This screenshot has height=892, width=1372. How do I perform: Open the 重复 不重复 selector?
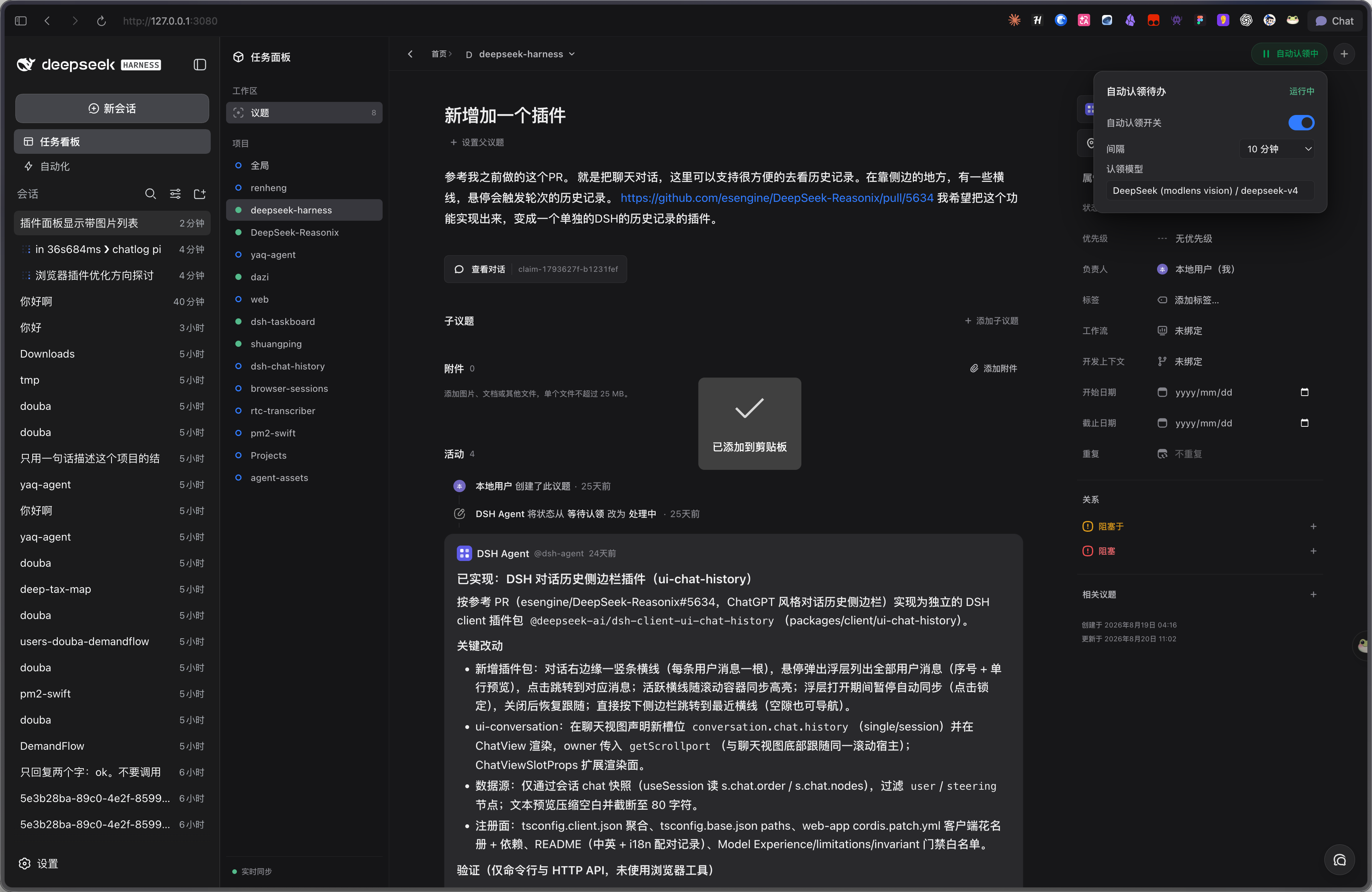pos(1180,454)
